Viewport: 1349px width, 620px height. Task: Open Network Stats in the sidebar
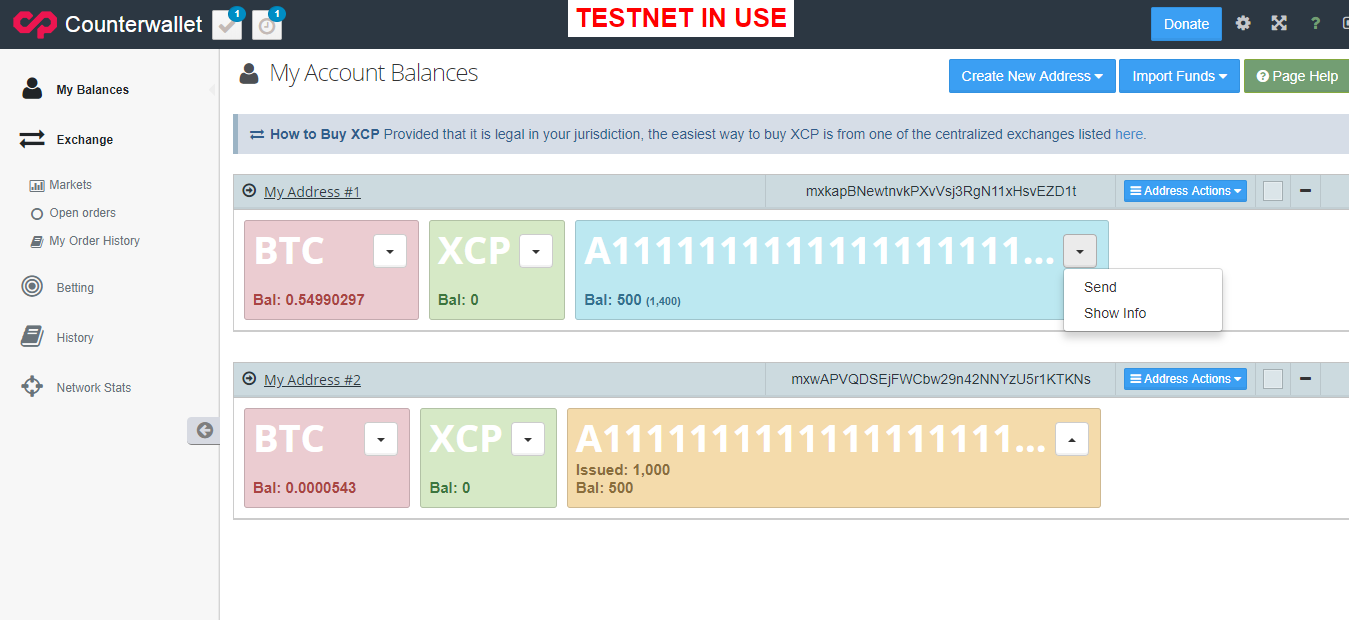pyautogui.click(x=93, y=388)
